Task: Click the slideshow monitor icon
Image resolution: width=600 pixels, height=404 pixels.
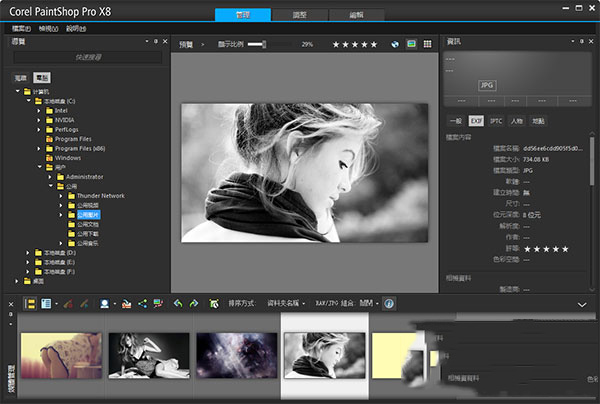Action: 158,304
